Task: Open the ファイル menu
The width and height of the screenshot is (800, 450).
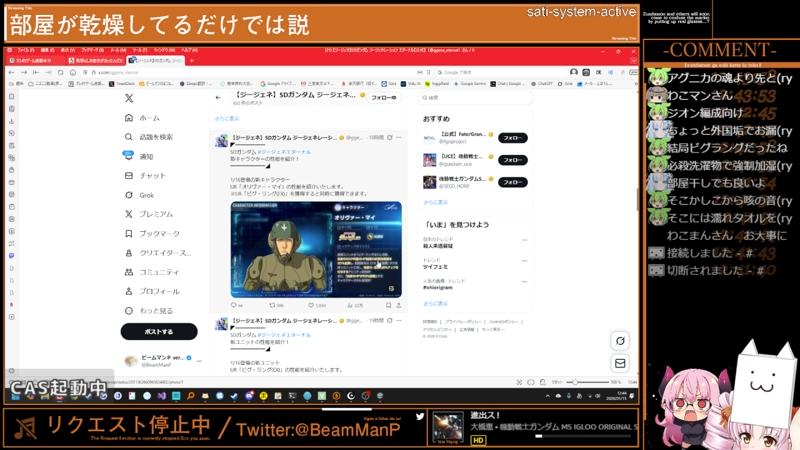Action: pyautogui.click(x=26, y=51)
